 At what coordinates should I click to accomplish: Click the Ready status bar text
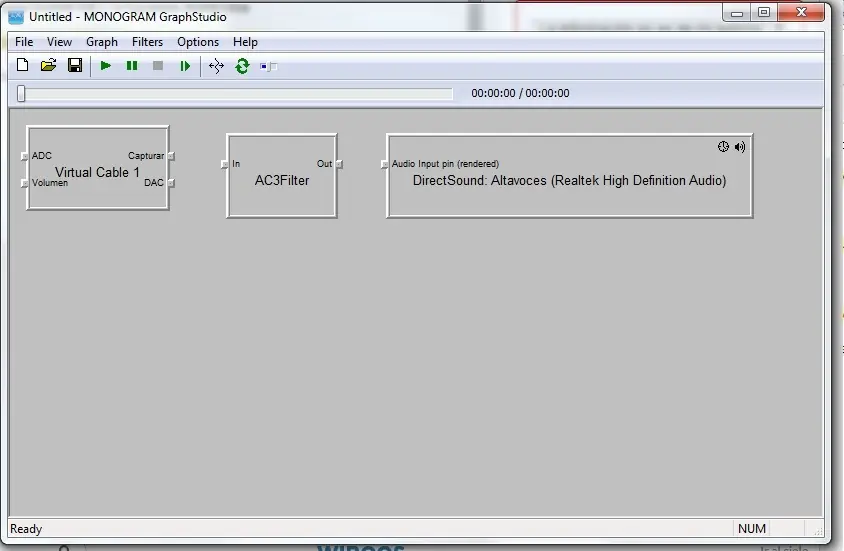[x=26, y=529]
